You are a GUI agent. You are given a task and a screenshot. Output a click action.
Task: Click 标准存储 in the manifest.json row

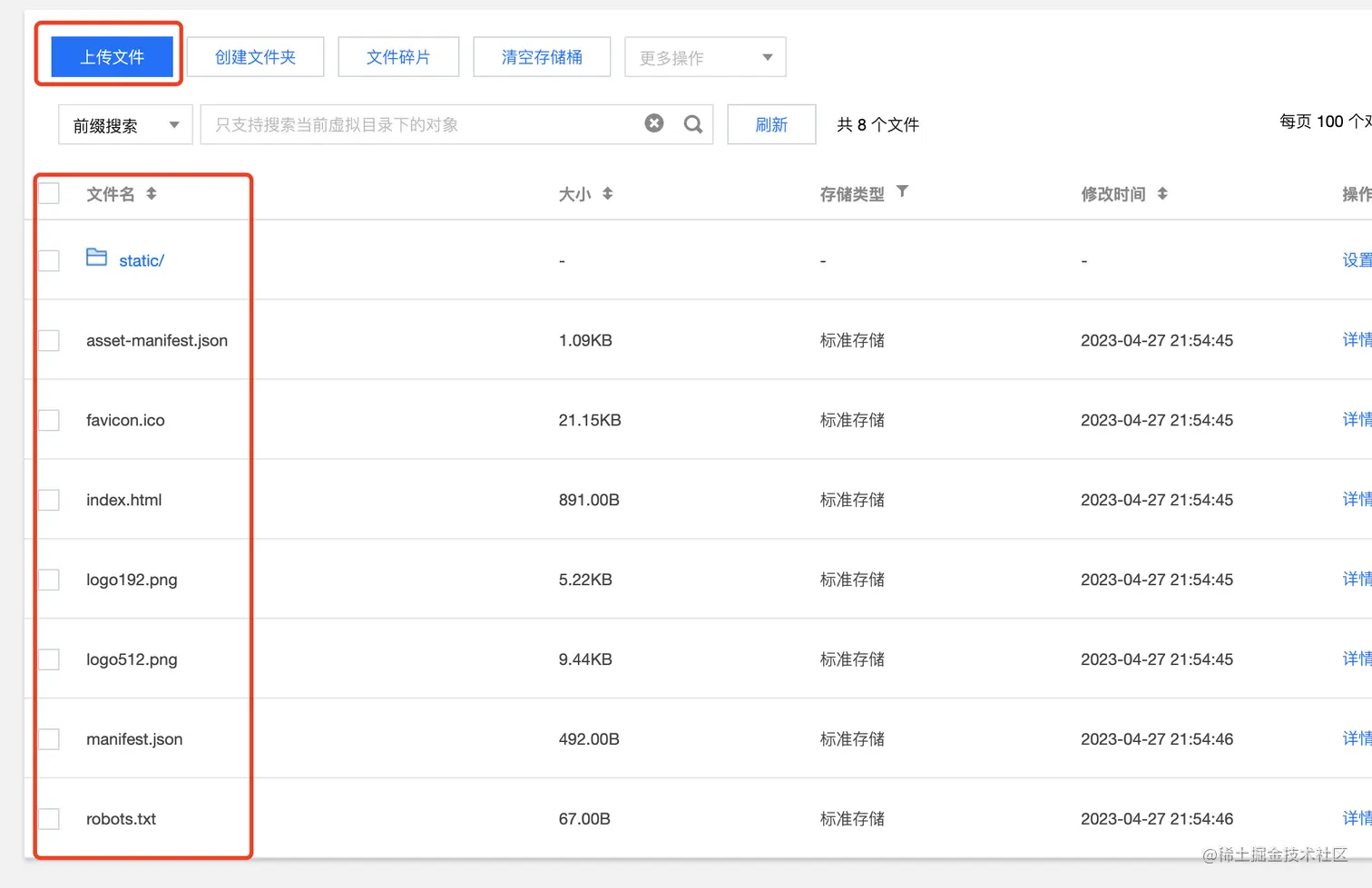click(852, 739)
